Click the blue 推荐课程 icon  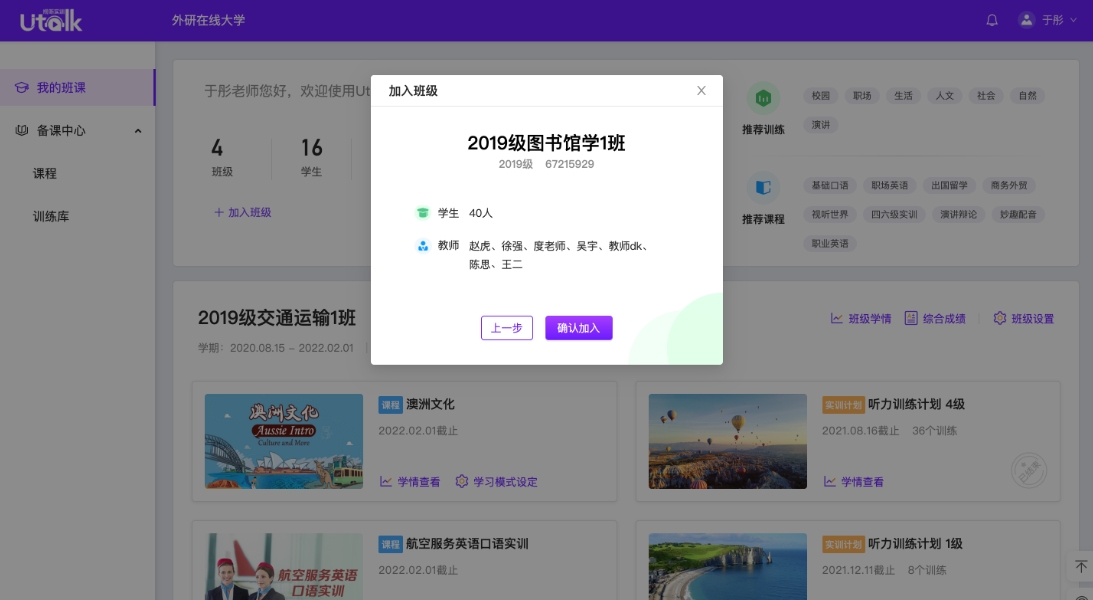coord(763,187)
